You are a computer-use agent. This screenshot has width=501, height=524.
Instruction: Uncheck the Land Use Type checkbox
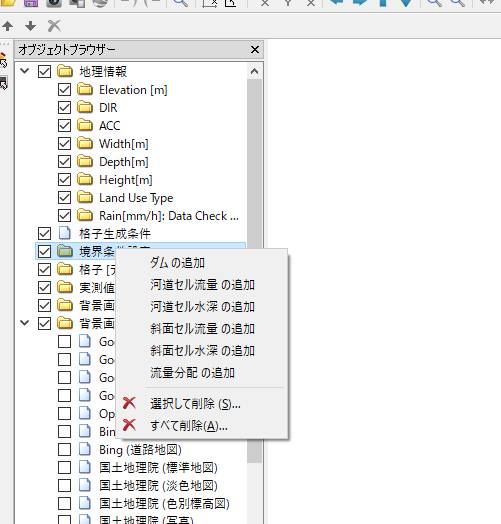(65, 198)
